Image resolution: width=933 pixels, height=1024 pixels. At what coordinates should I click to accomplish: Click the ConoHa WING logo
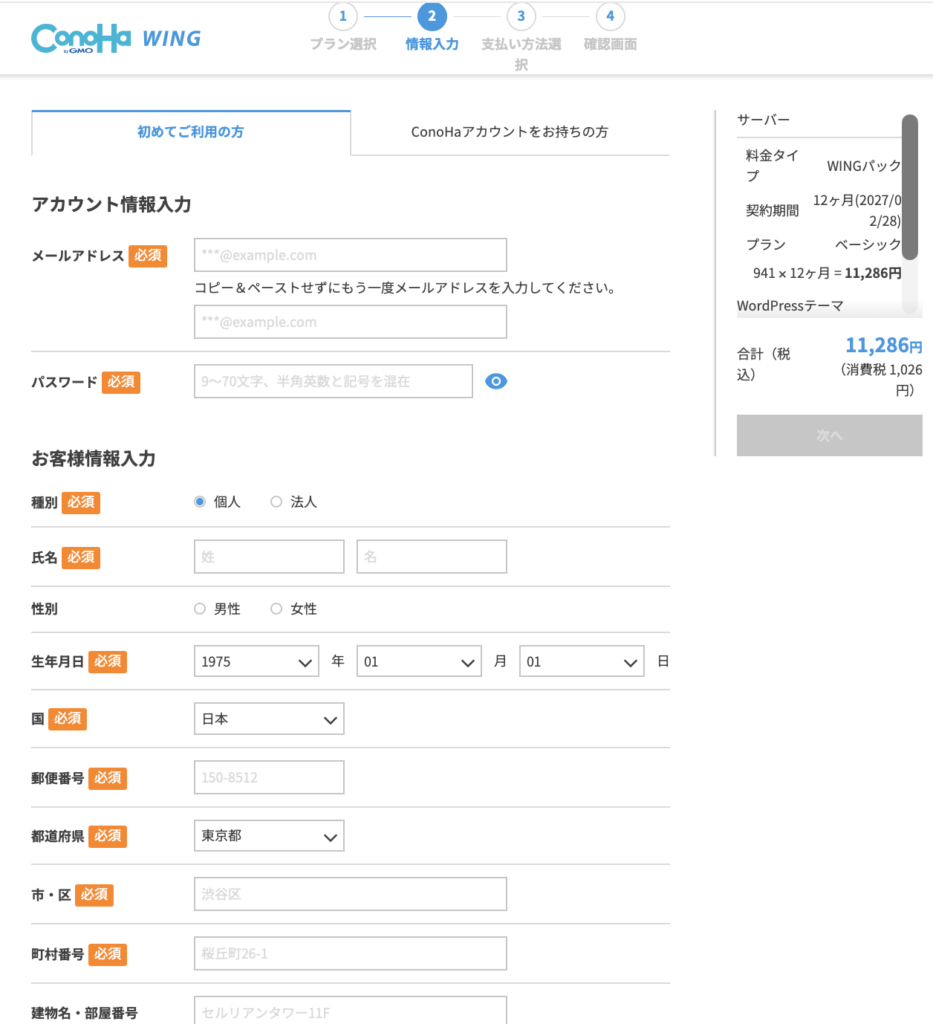[x=115, y=38]
